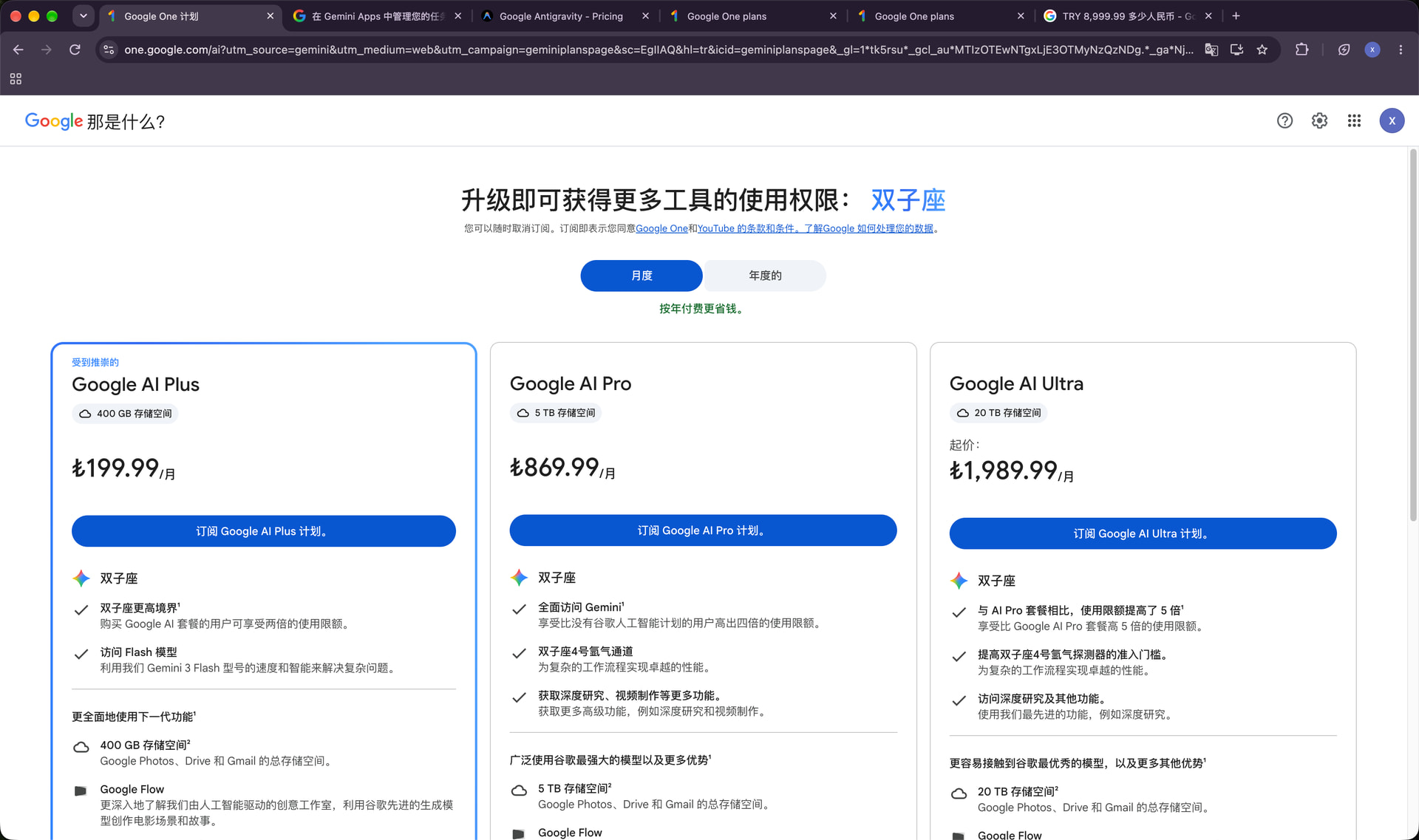Viewport: 1419px width, 840px height.
Task: Subscribe to Google AI Ultra plan
Action: (x=1143, y=533)
